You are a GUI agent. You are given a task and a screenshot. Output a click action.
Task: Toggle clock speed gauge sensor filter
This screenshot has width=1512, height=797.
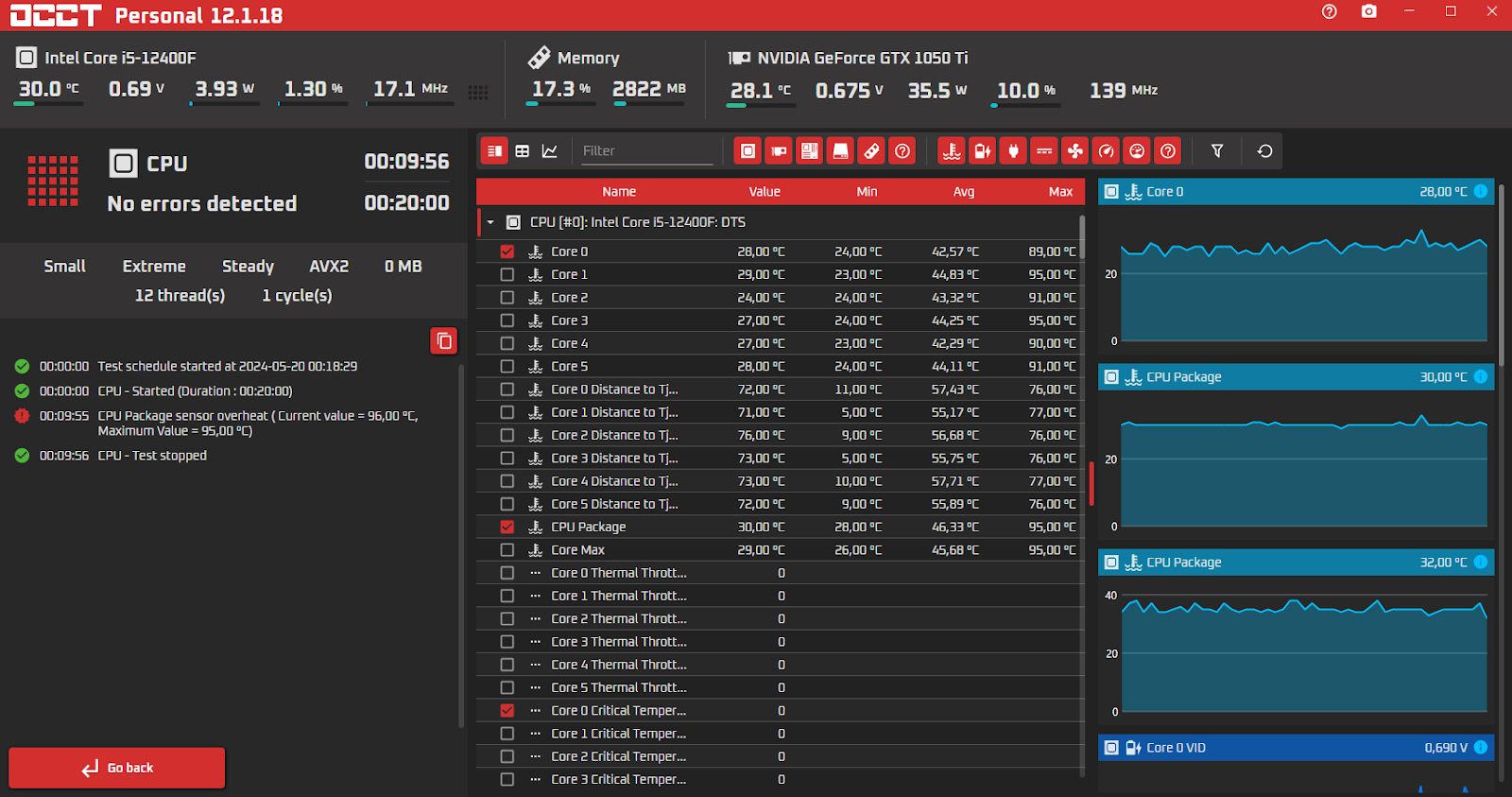(1107, 151)
